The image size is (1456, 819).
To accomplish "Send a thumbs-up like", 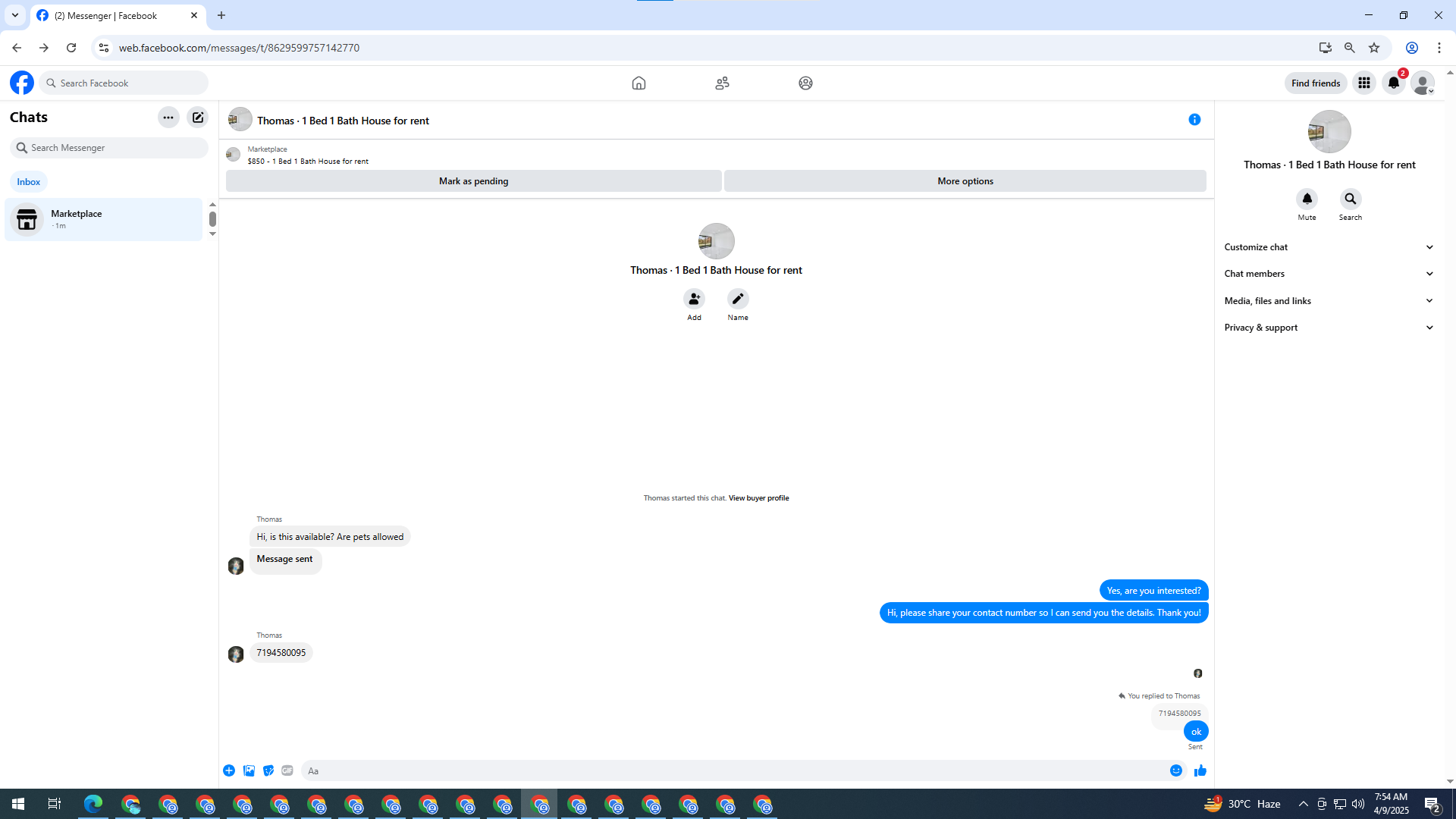I will 1200,770.
